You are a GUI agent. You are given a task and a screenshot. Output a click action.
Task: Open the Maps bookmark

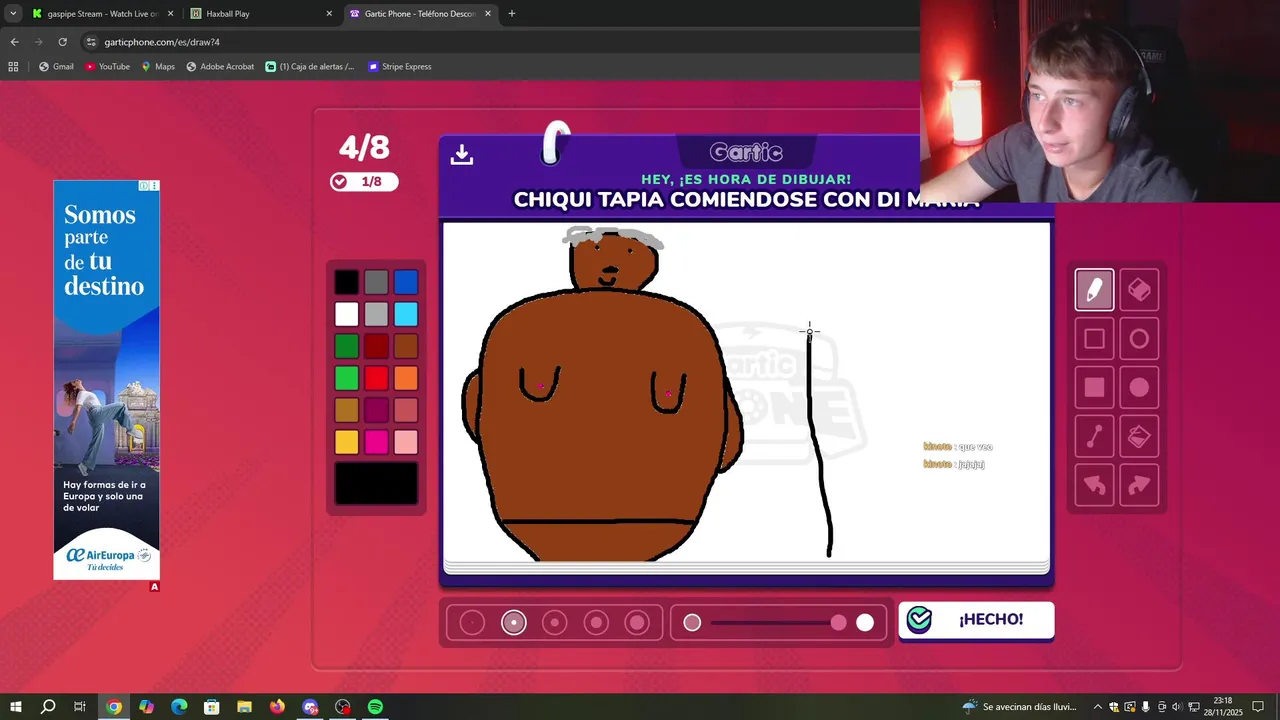pyautogui.click(x=158, y=66)
